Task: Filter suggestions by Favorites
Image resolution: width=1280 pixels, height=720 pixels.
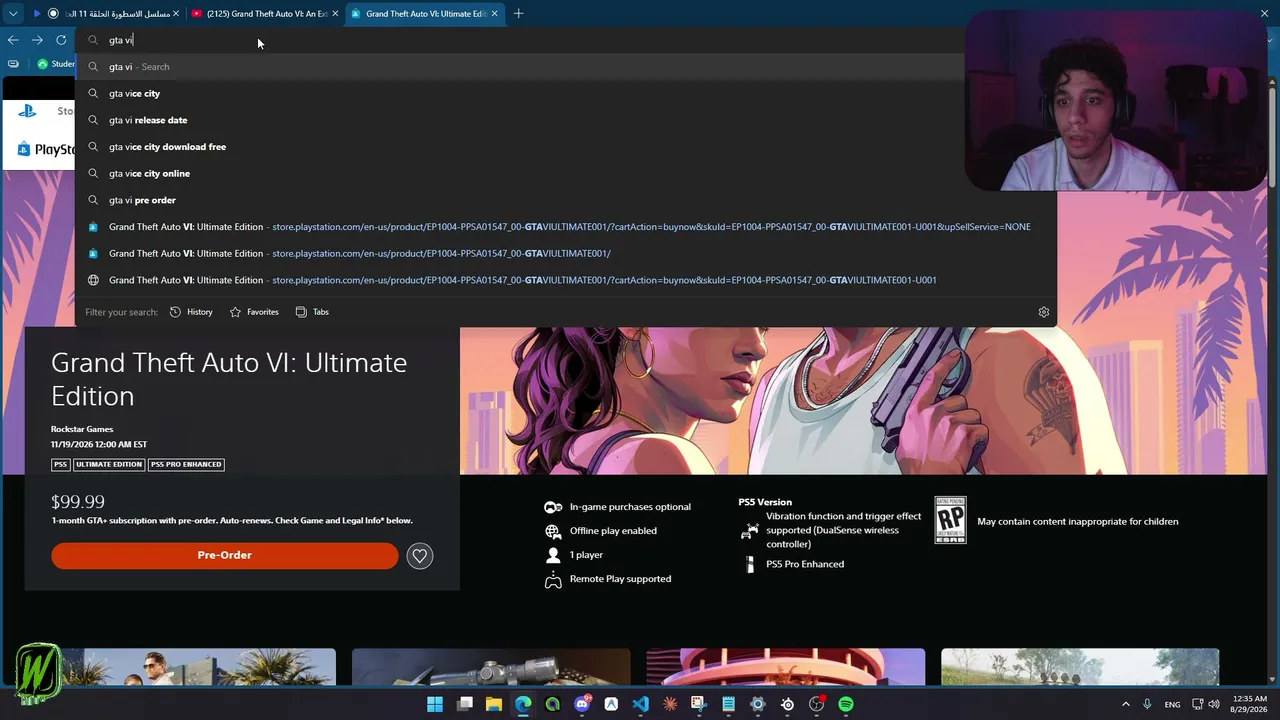Action: tap(254, 312)
